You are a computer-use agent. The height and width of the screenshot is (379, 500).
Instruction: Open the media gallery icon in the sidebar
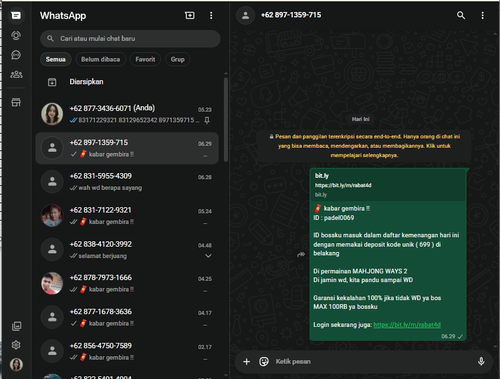pos(16,326)
